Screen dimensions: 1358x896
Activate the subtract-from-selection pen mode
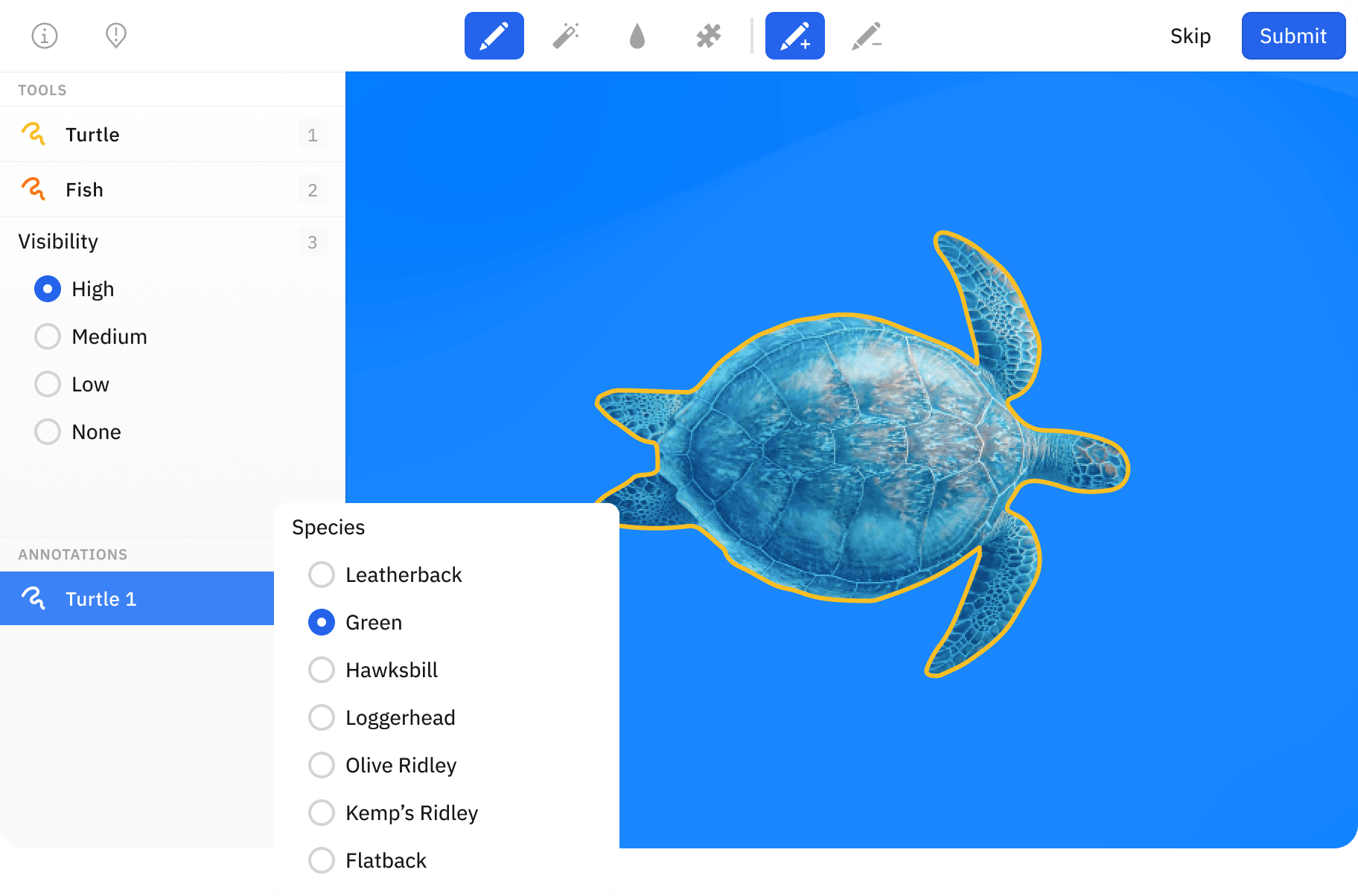867,36
